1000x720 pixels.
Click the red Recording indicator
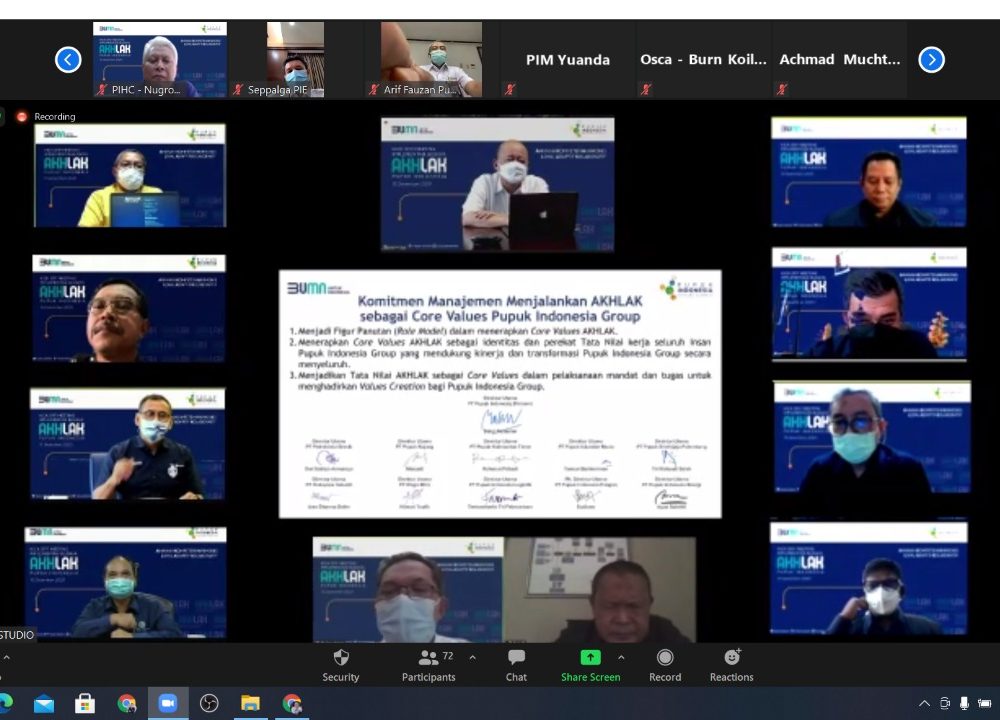click(x=22, y=117)
